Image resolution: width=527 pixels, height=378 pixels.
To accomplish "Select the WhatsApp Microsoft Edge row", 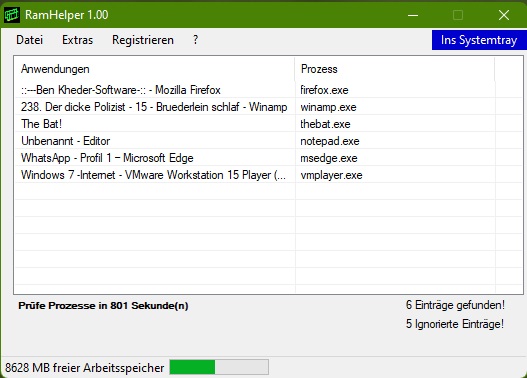I will (268, 158).
